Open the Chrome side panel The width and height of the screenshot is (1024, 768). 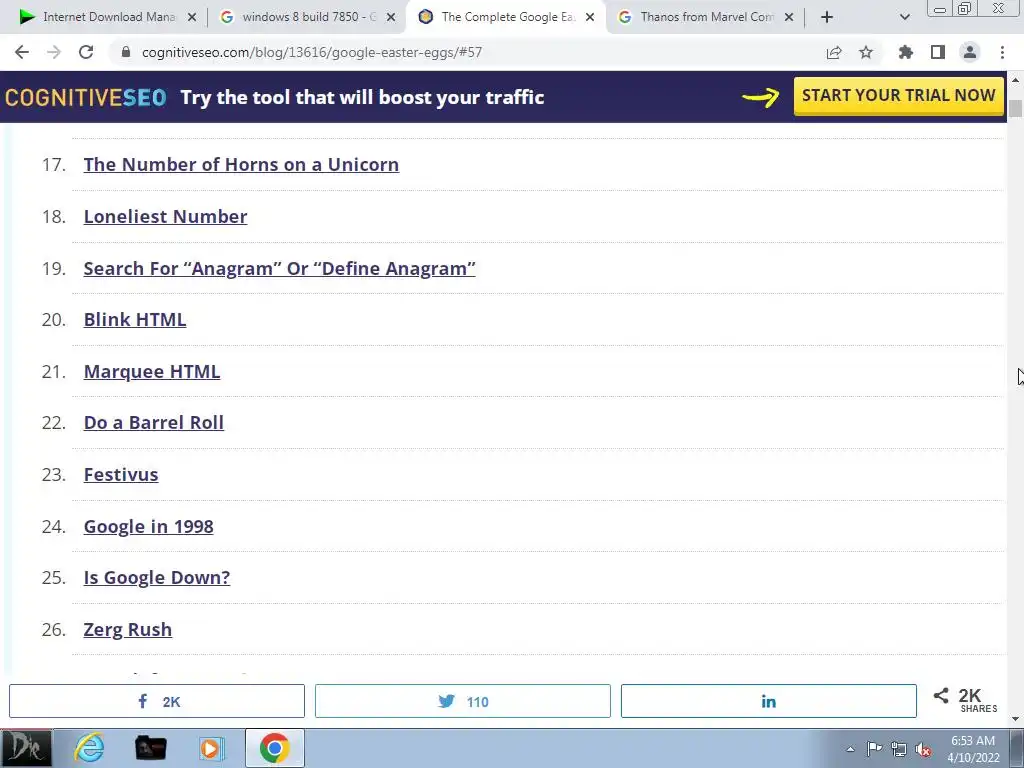(x=938, y=52)
